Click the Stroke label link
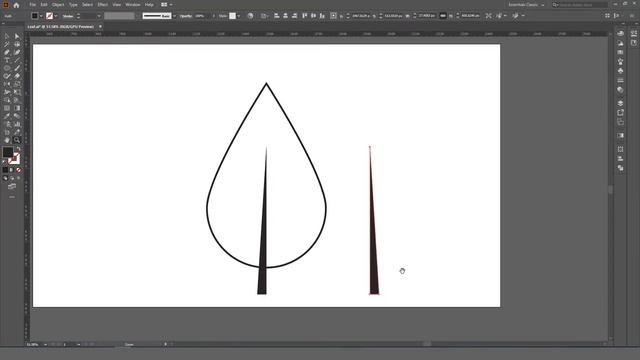This screenshot has width=640, height=360. 68,16
